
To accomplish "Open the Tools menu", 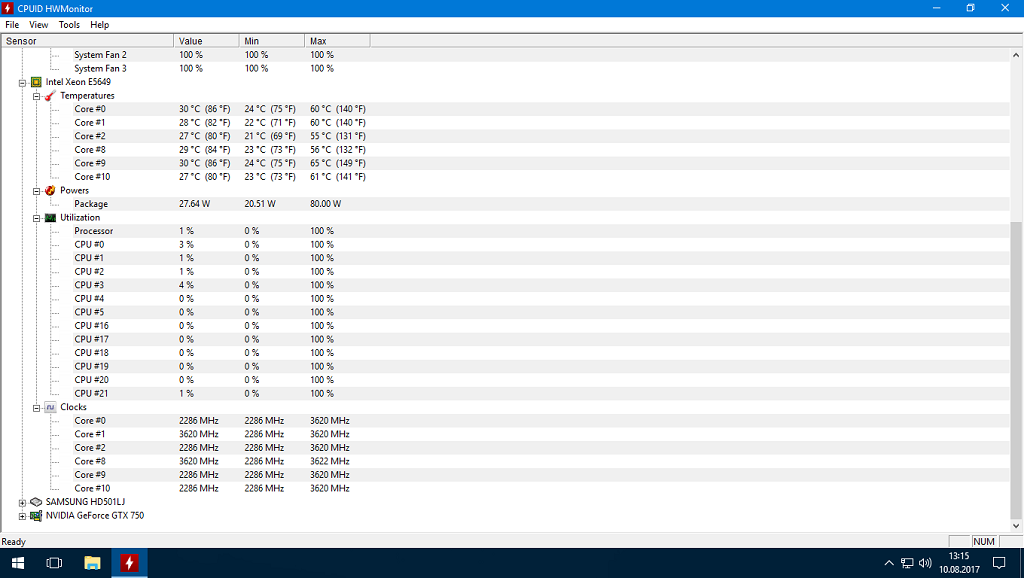I will pos(69,25).
